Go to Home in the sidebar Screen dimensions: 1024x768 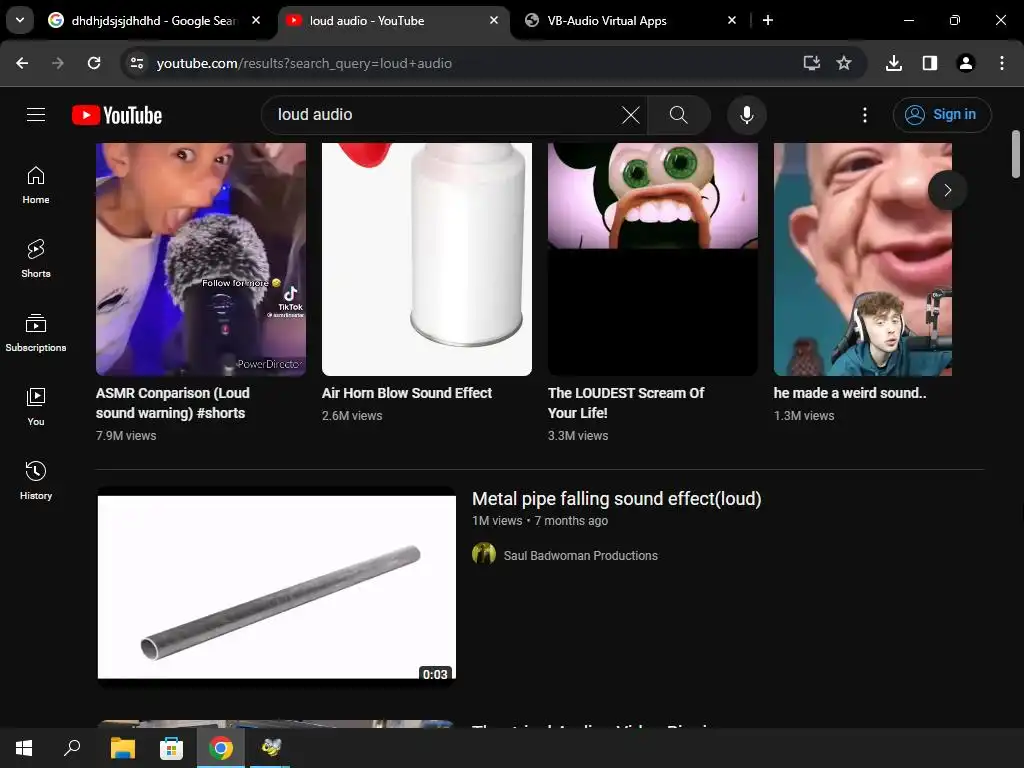click(36, 185)
